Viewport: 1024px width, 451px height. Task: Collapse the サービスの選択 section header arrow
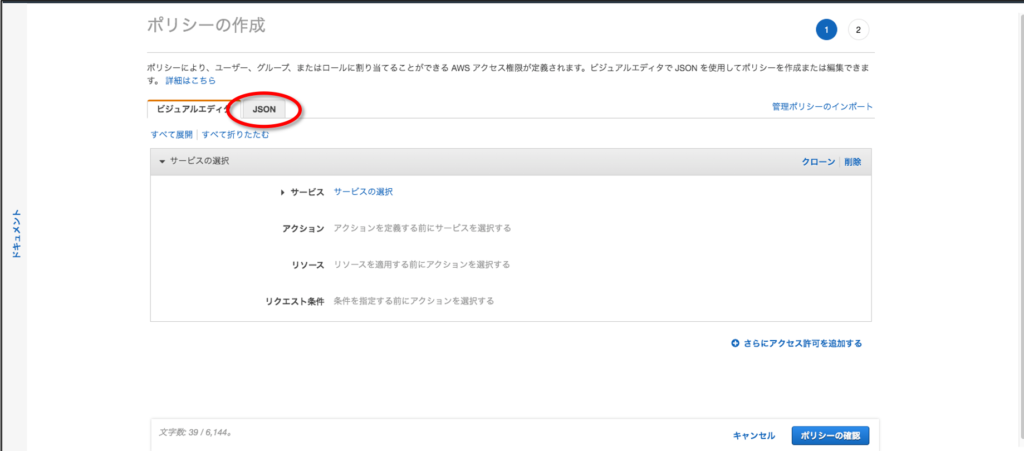tap(161, 161)
